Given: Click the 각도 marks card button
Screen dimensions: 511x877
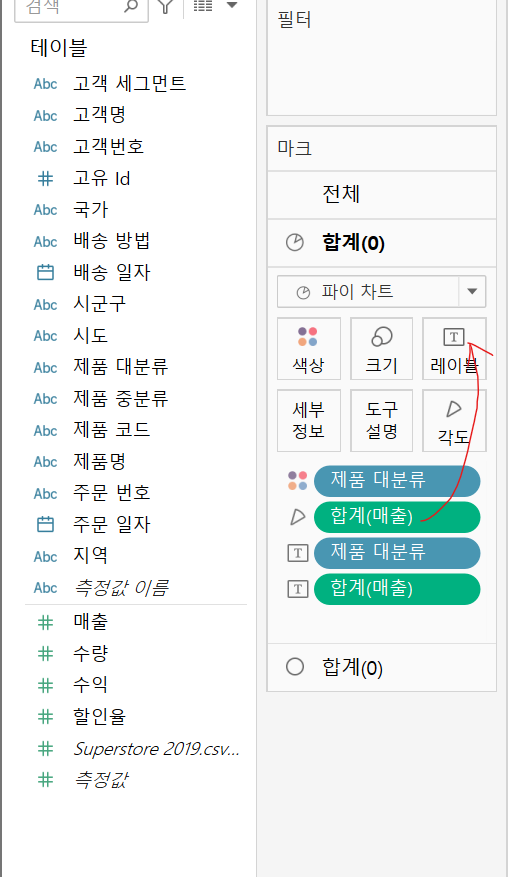Looking at the screenshot, I should [454, 421].
